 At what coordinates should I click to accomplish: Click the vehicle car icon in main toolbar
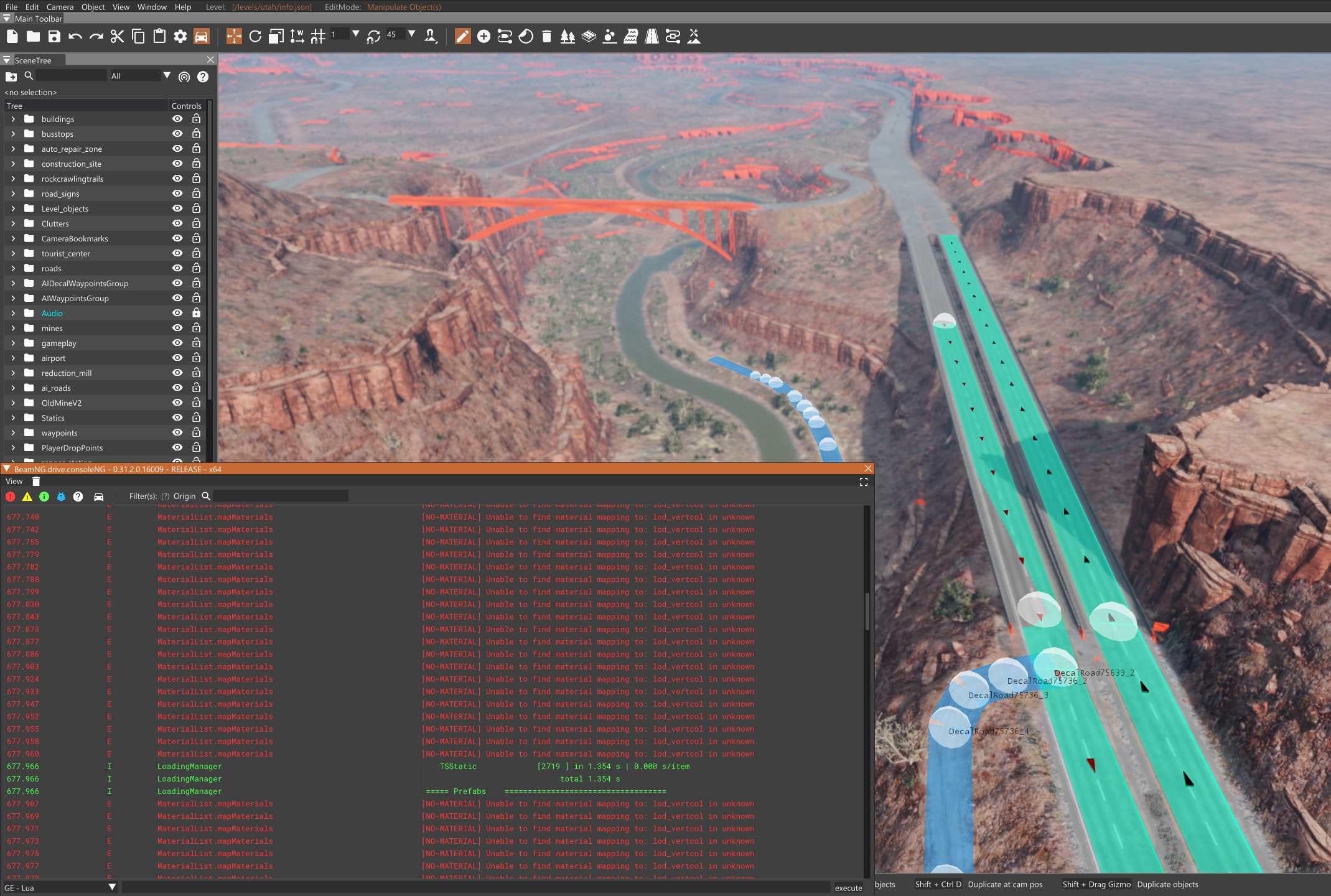[x=202, y=37]
